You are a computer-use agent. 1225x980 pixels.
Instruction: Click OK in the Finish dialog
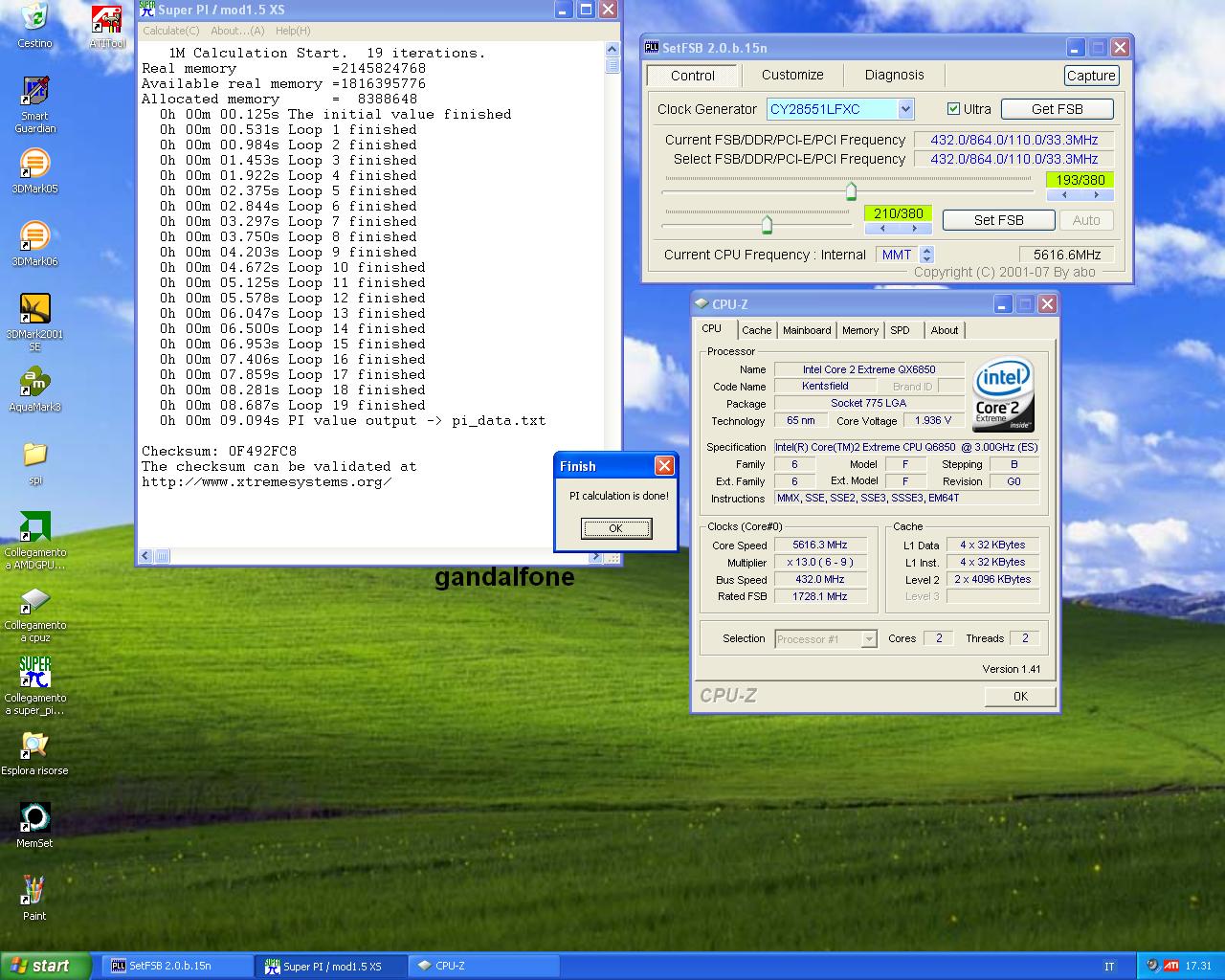pos(615,528)
